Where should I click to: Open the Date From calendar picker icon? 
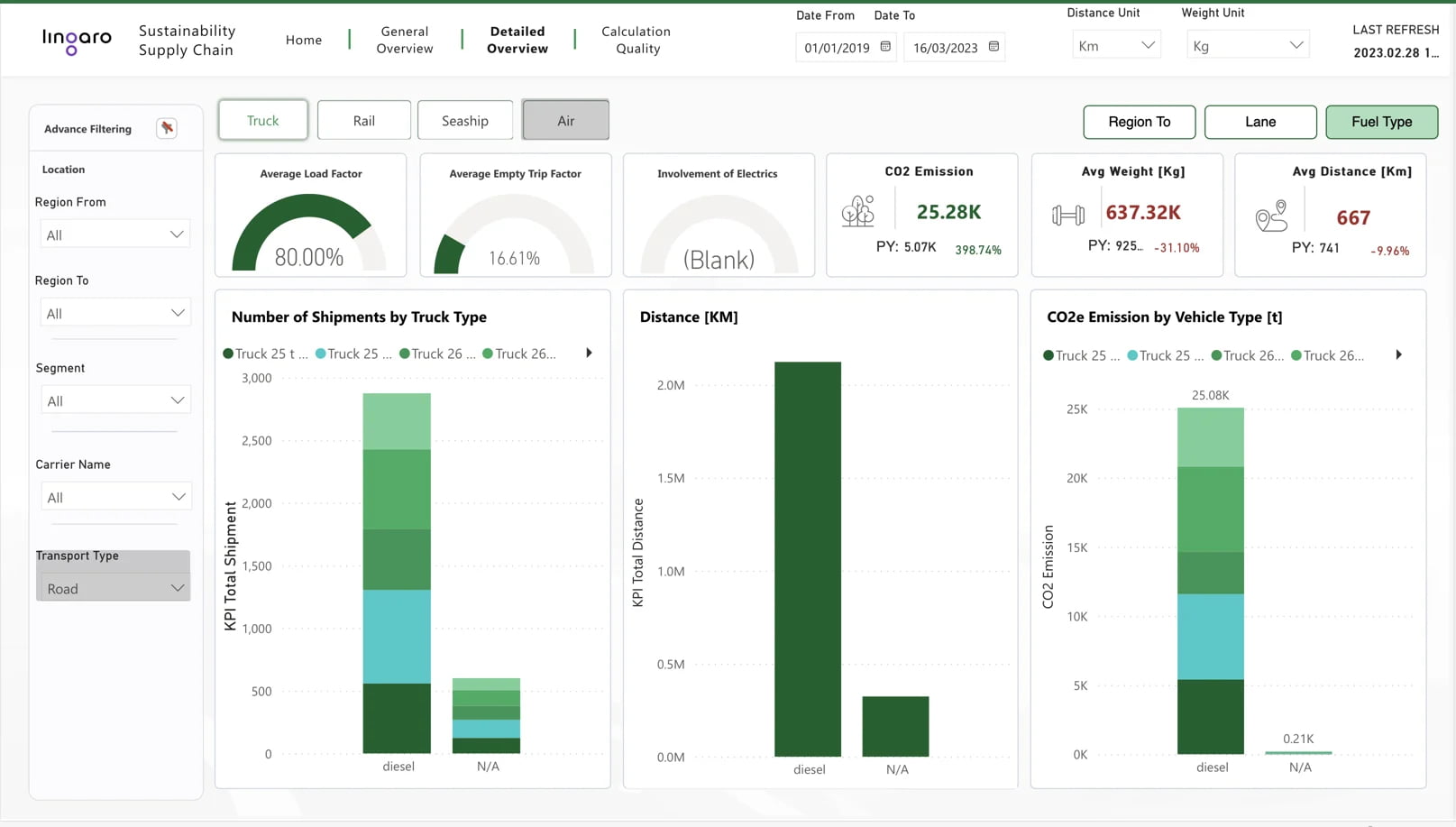(885, 47)
